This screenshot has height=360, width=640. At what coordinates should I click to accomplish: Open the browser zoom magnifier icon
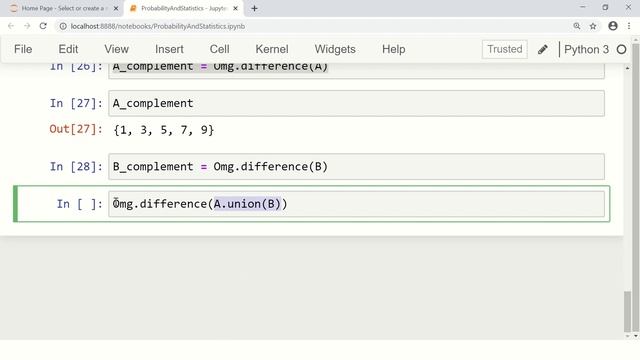[x=577, y=26]
